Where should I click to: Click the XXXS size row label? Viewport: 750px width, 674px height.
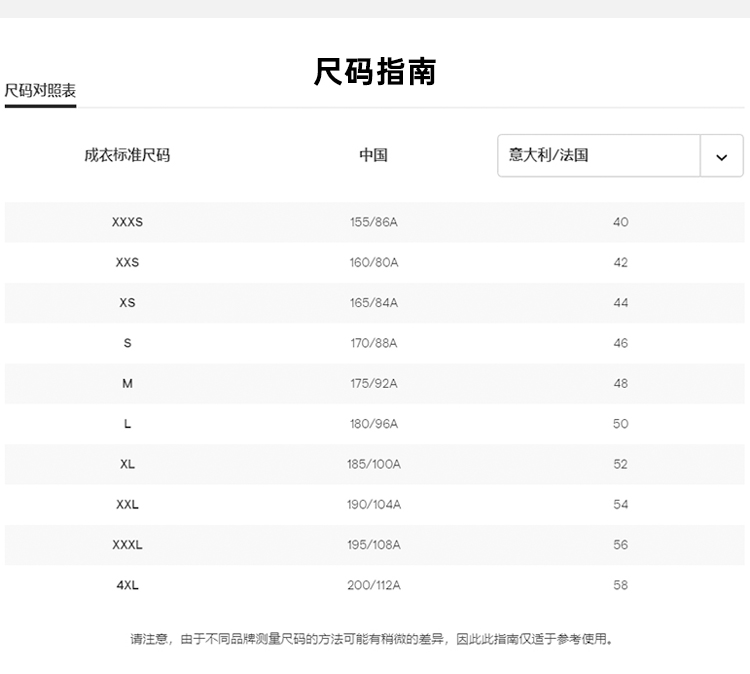click(127, 222)
